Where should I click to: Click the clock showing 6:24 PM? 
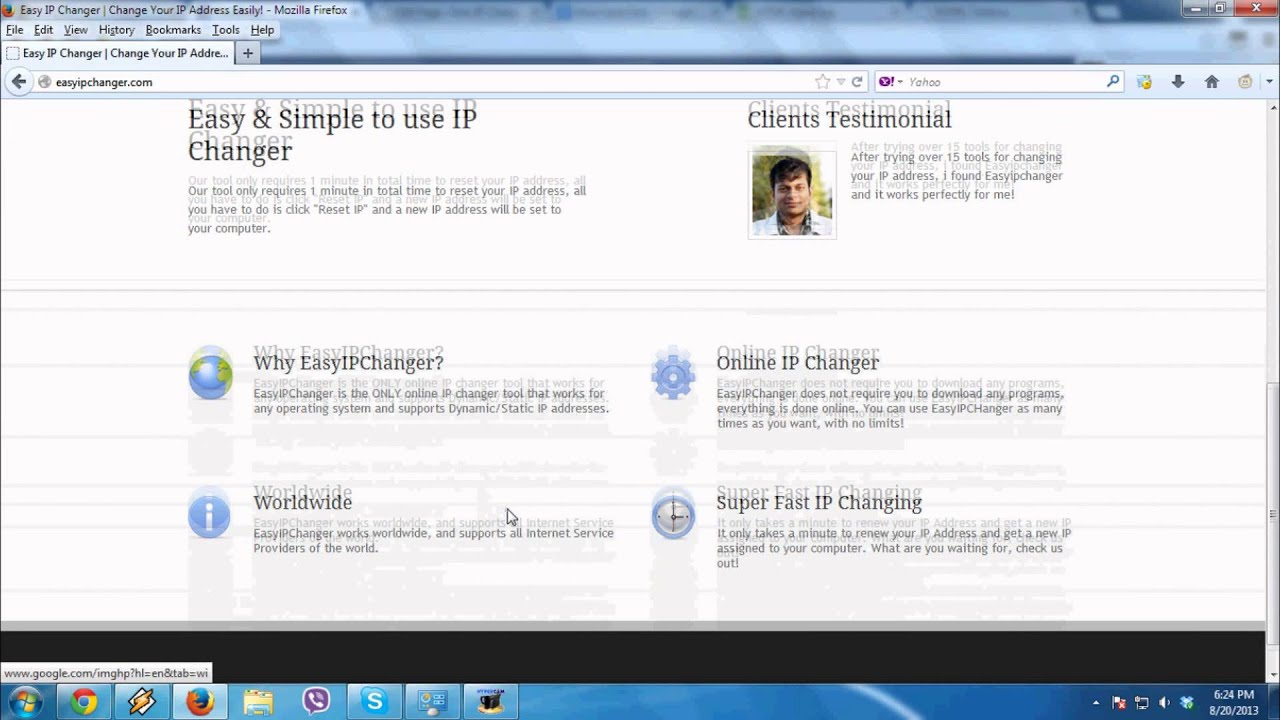1233,702
